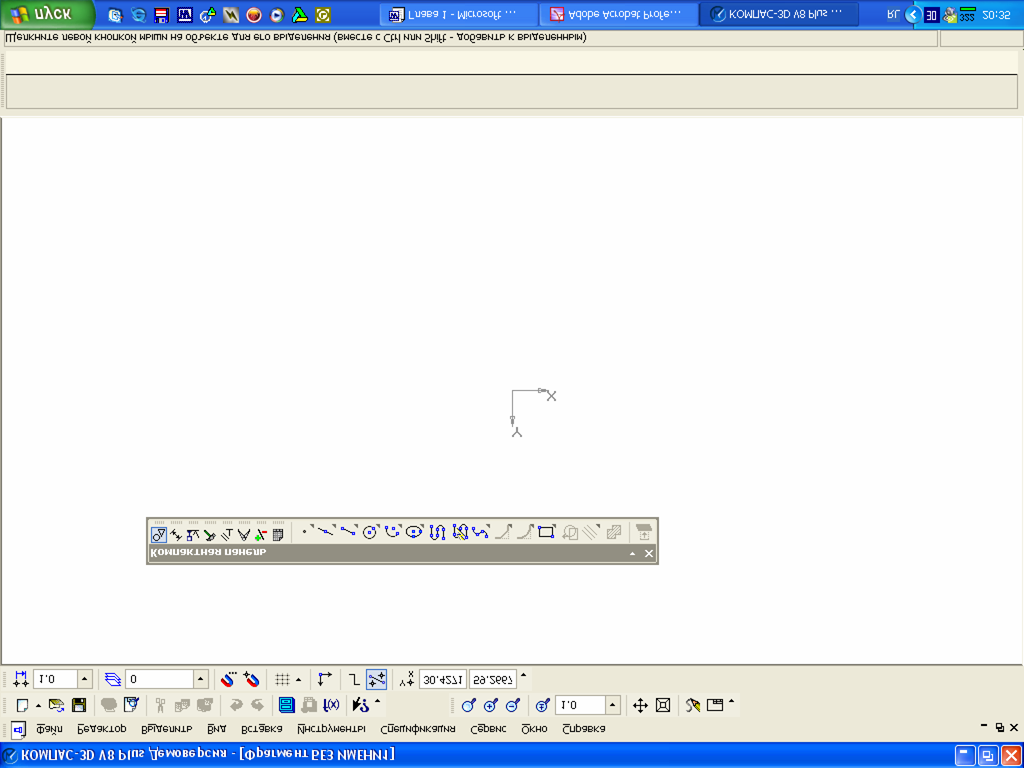Image resolution: width=1024 pixels, height=768 pixels.
Task: Click the zoom by window magnifier
Action: pos(468,705)
